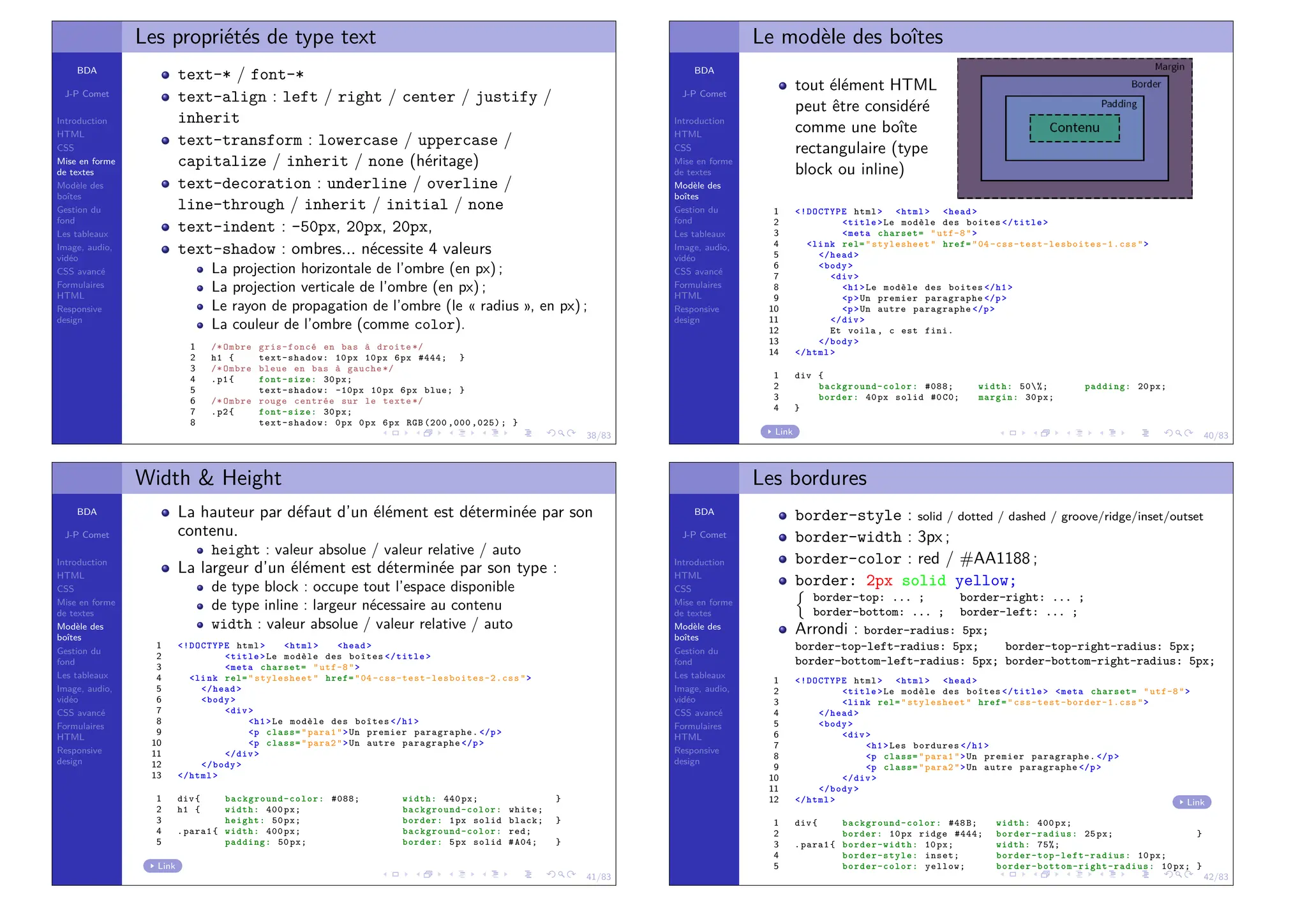
Task: Click the slide rectangle icon on slide 38
Action: coord(395,433)
